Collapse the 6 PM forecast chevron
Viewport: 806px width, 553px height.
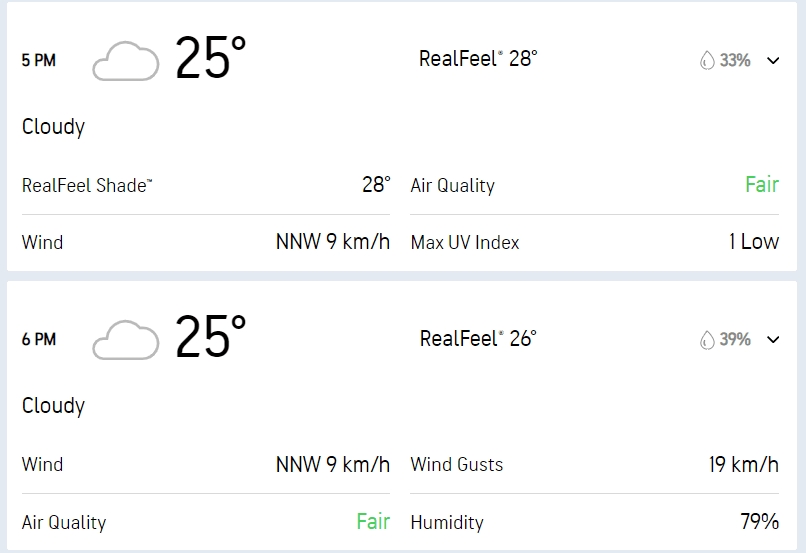coord(773,340)
